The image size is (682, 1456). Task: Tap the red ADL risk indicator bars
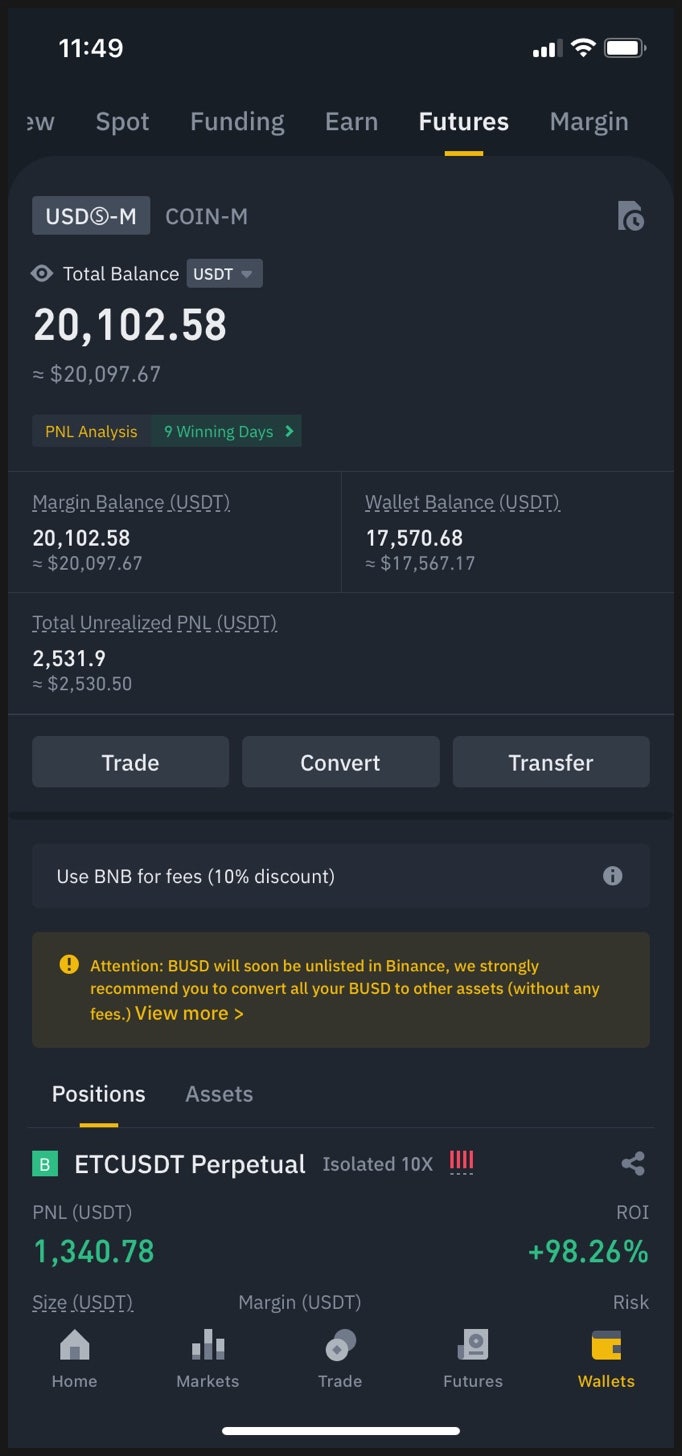pos(461,1162)
